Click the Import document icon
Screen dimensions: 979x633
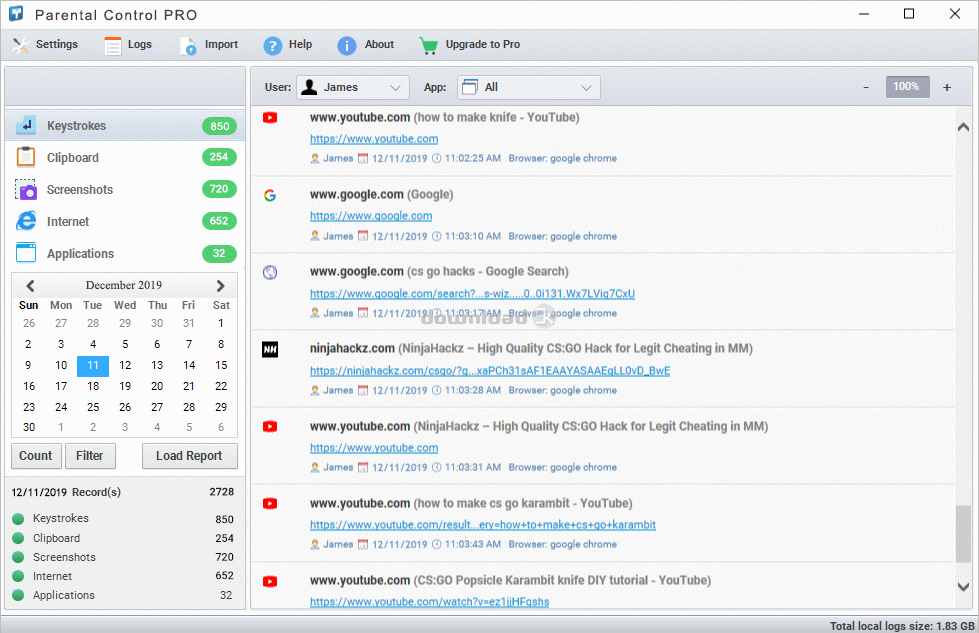(189, 45)
